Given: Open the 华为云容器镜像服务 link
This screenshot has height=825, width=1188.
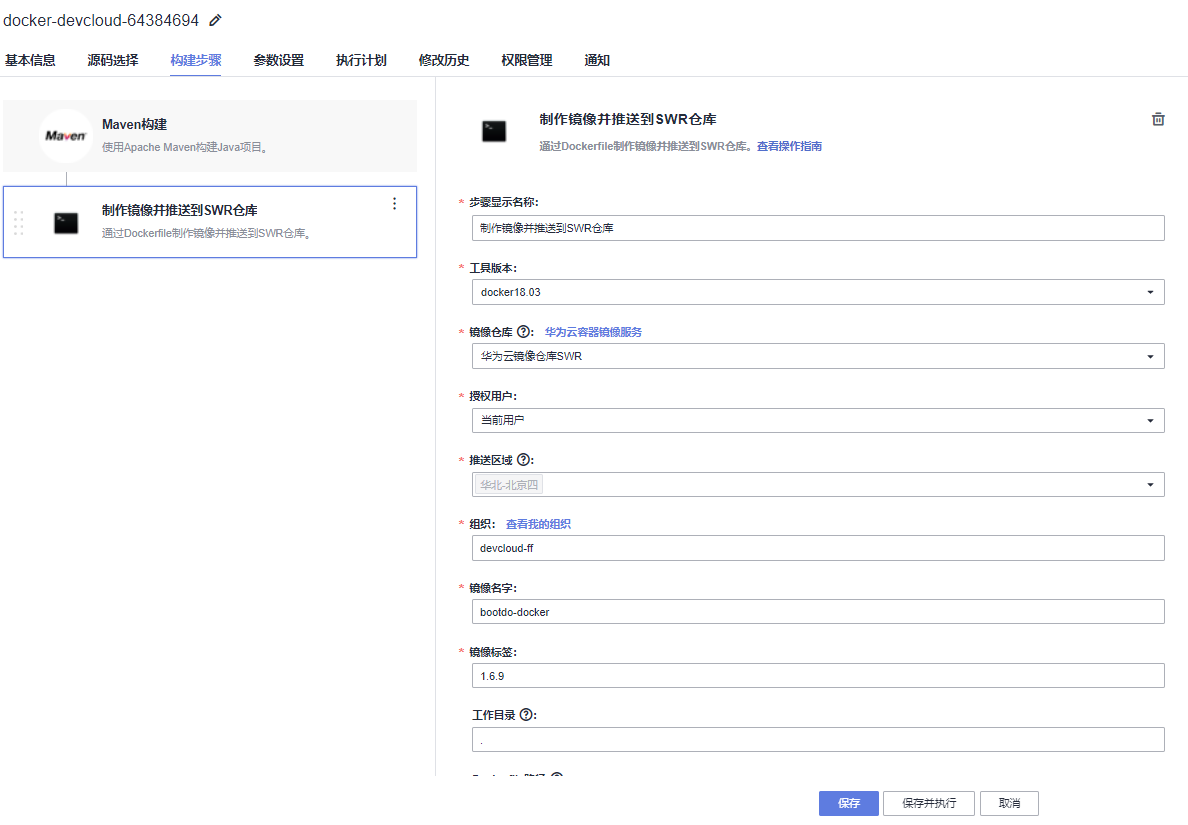Looking at the screenshot, I should point(593,332).
